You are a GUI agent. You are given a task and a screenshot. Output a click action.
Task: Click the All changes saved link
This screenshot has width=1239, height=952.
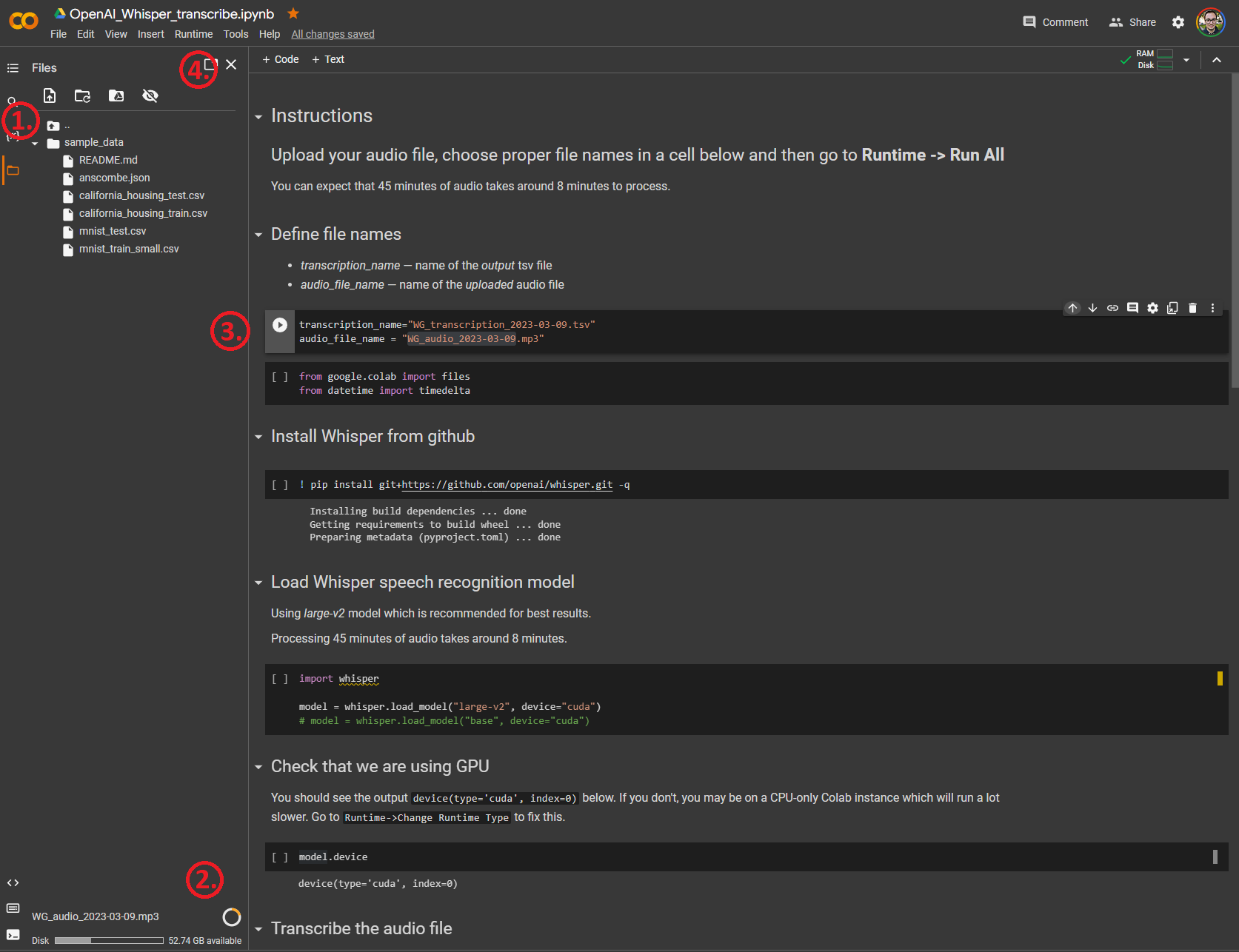tap(333, 34)
